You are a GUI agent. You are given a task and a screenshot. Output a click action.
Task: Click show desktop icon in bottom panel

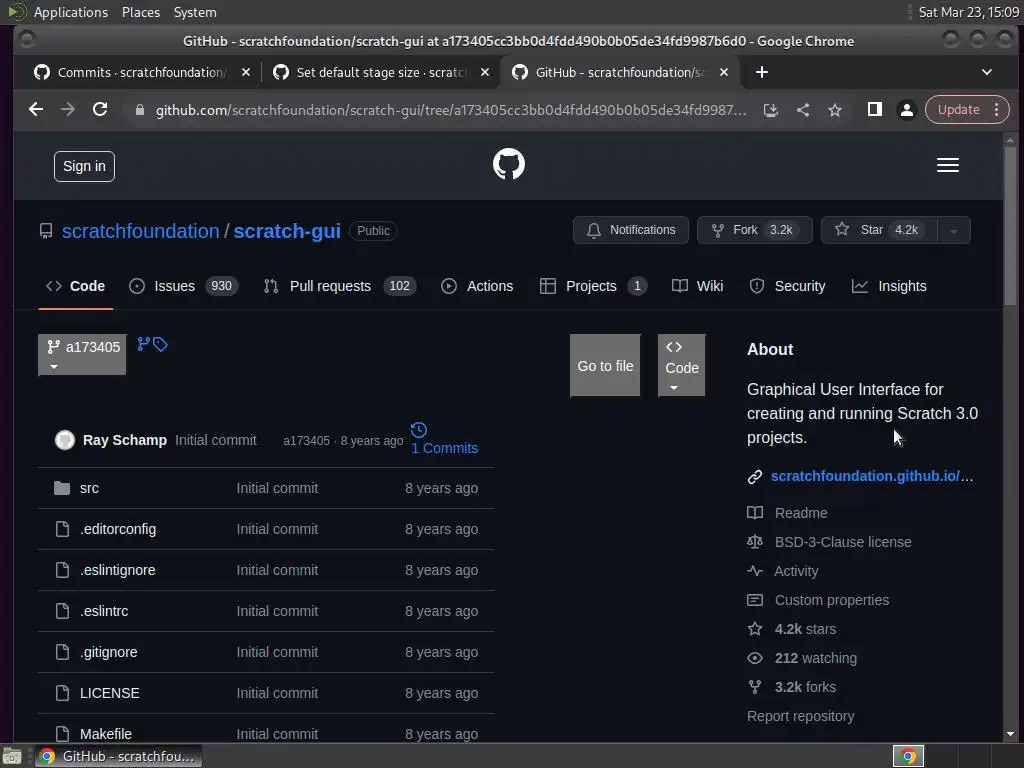(x=12, y=756)
